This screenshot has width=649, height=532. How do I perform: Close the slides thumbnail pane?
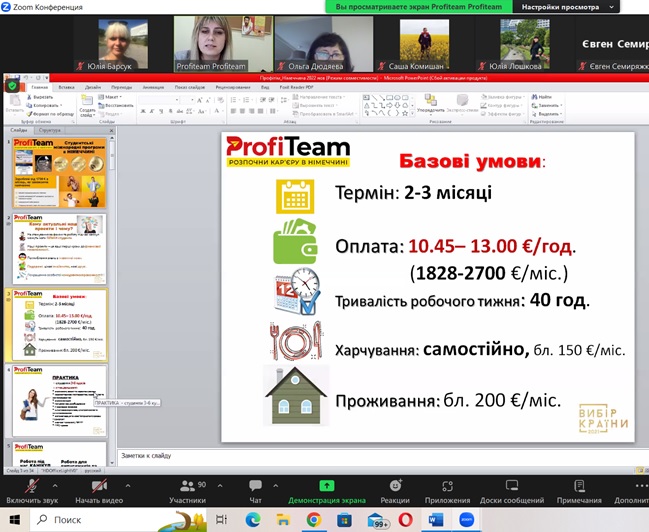click(111, 130)
